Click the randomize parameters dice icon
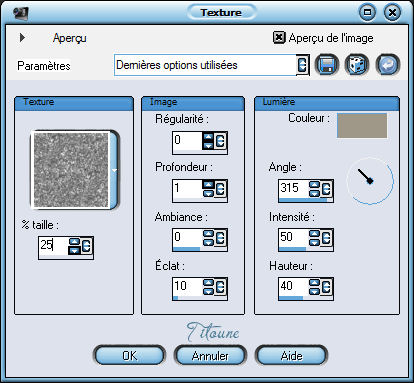This screenshot has width=414, height=383. pos(357,64)
